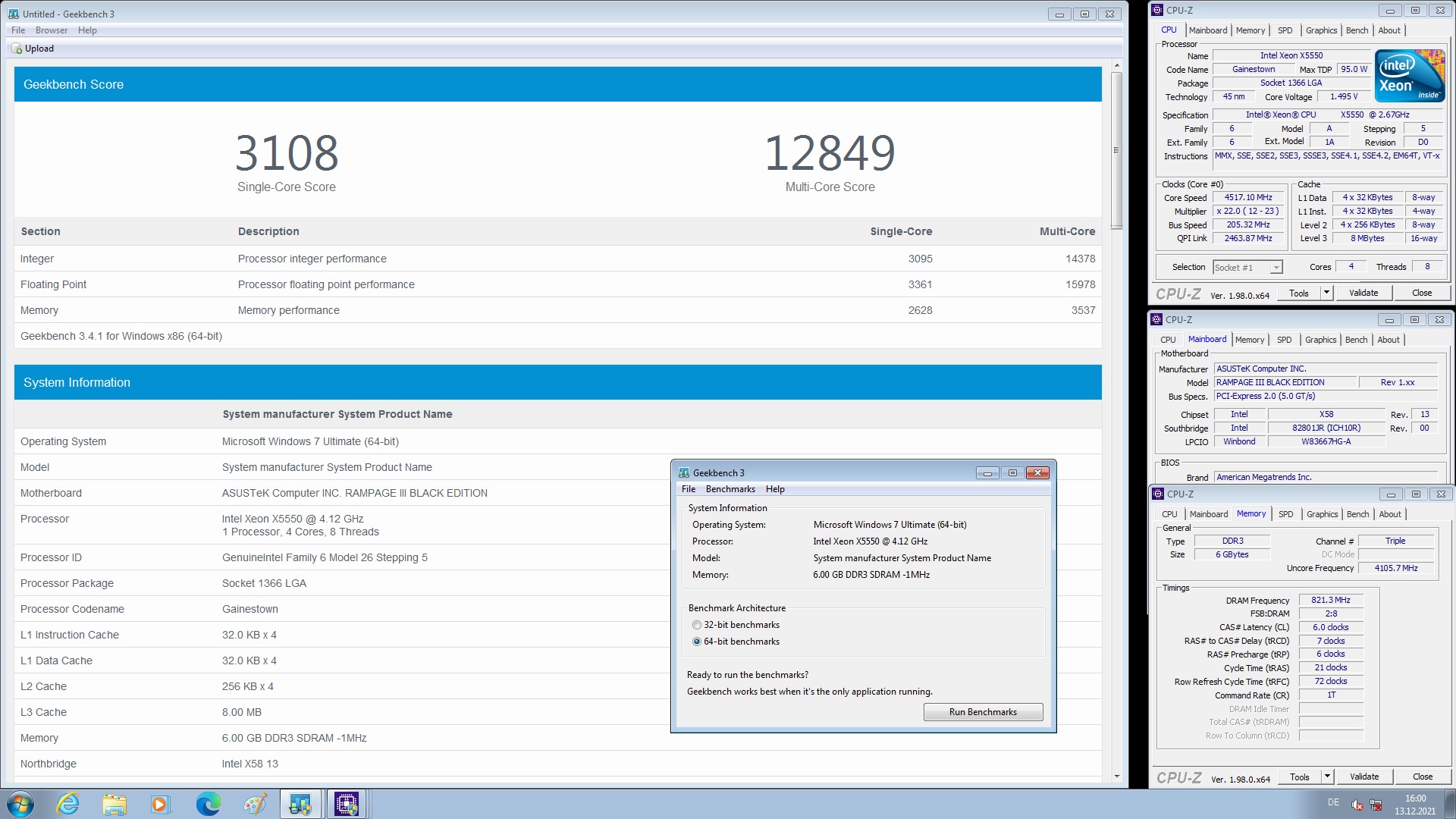Screen dimensions: 1456x819
Task: Select 32-bit benchmarks option
Action: click(697, 625)
